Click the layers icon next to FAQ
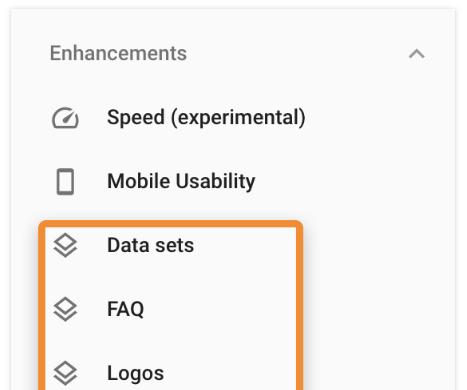The image size is (467, 390). coord(65,309)
